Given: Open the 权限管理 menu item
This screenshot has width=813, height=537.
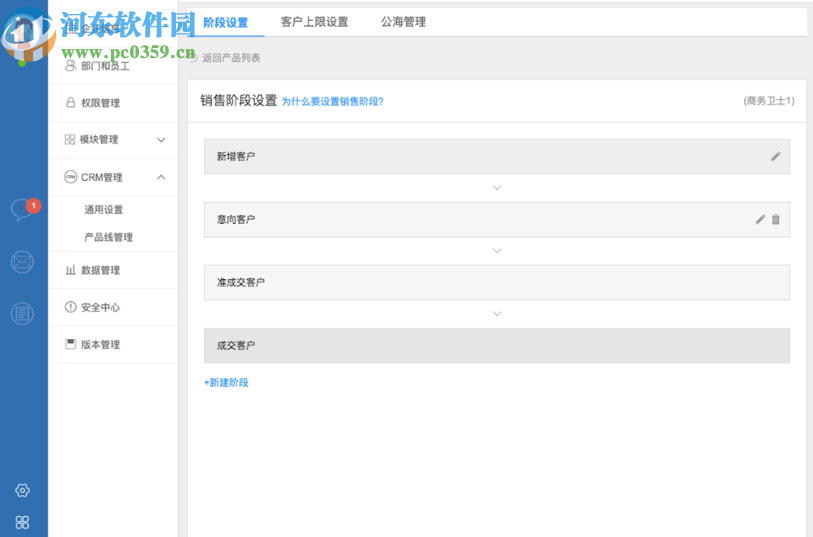Looking at the screenshot, I should pos(114,103).
